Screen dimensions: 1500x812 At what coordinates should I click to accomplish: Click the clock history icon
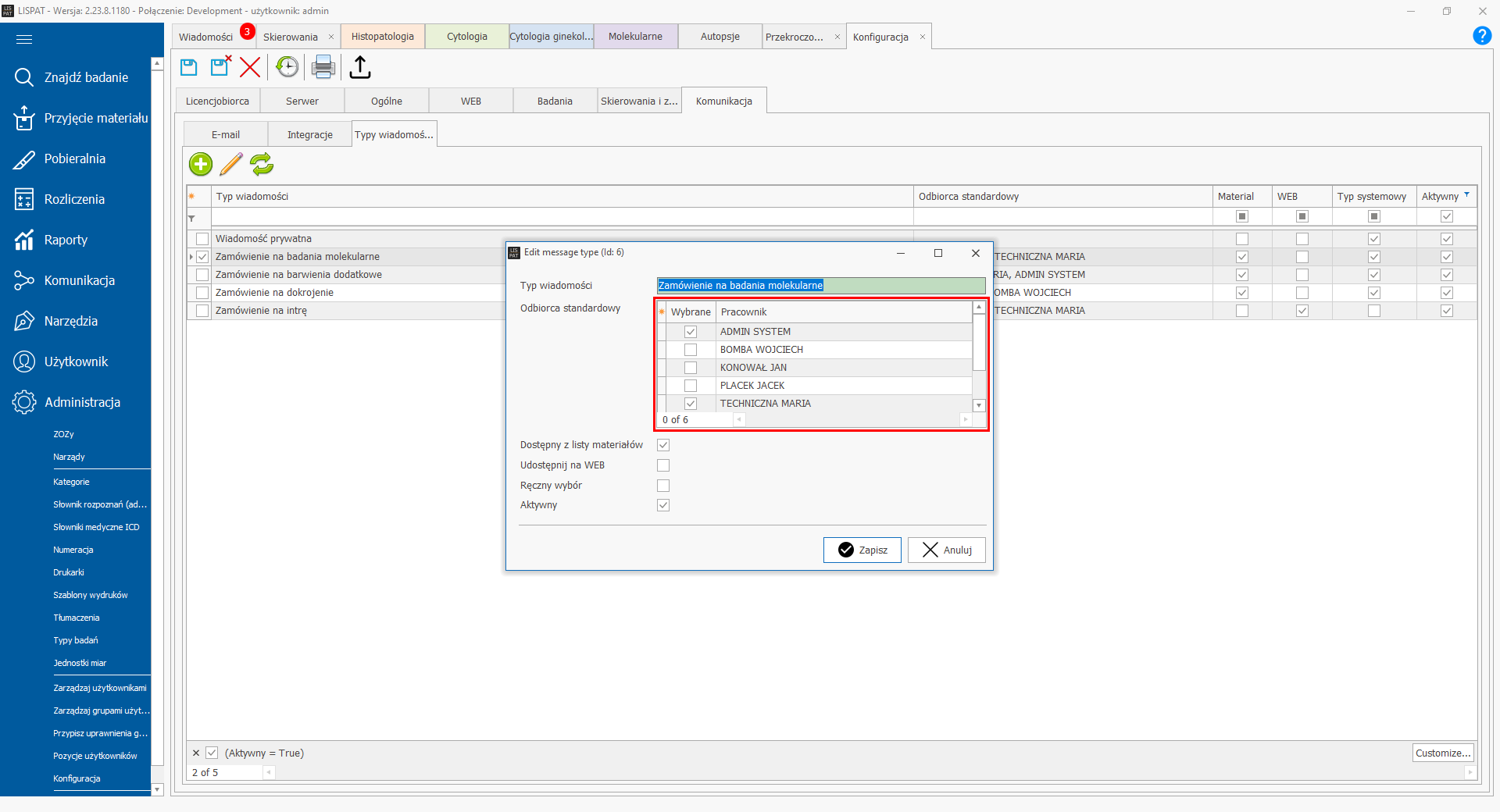click(x=287, y=68)
